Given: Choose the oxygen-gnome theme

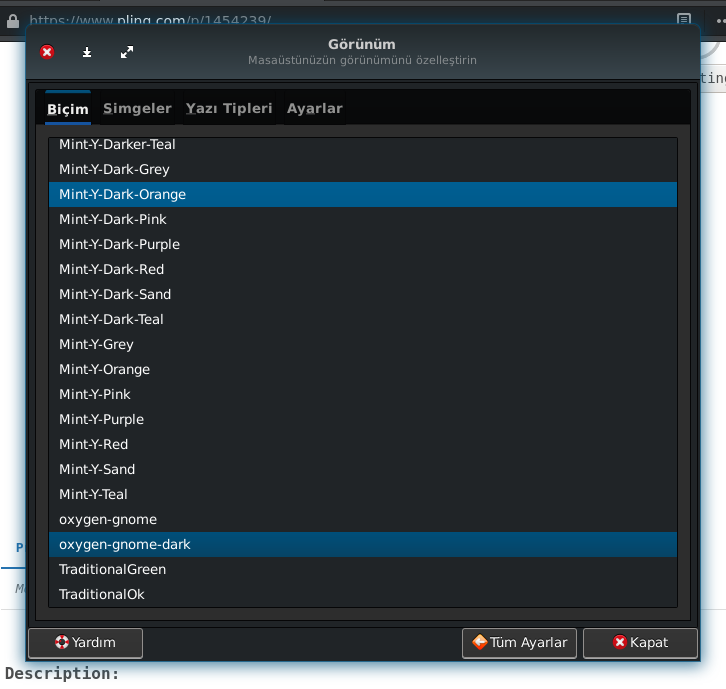Looking at the screenshot, I should [x=363, y=520].
